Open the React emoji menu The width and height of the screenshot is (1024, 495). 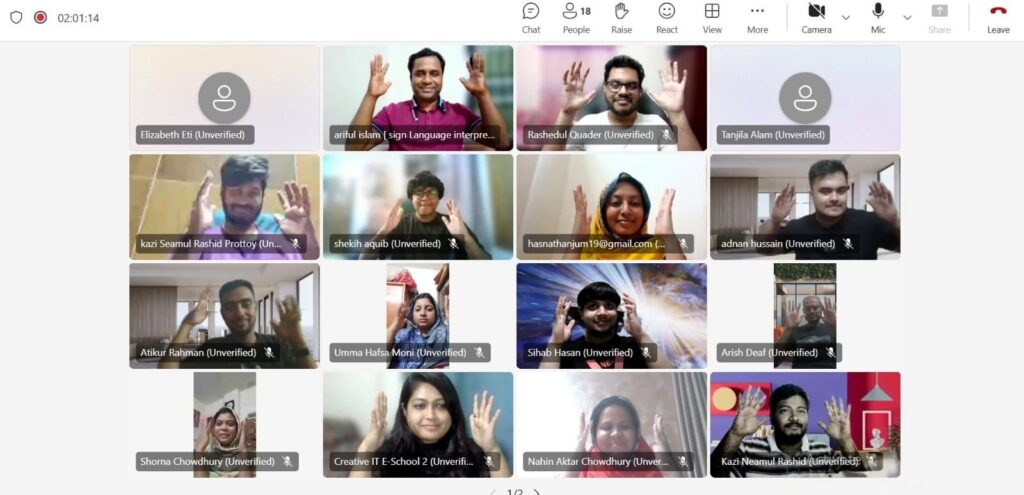tap(667, 18)
